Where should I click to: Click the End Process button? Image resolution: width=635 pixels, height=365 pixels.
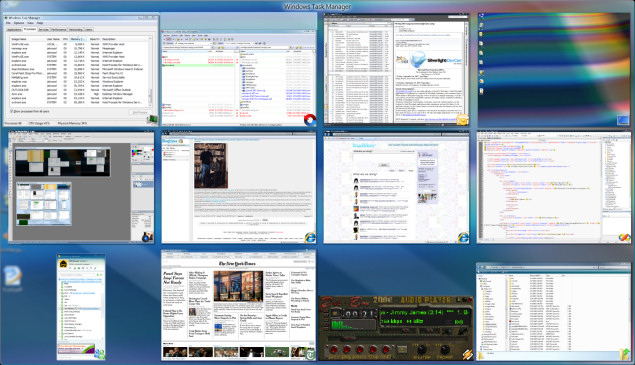(140, 112)
